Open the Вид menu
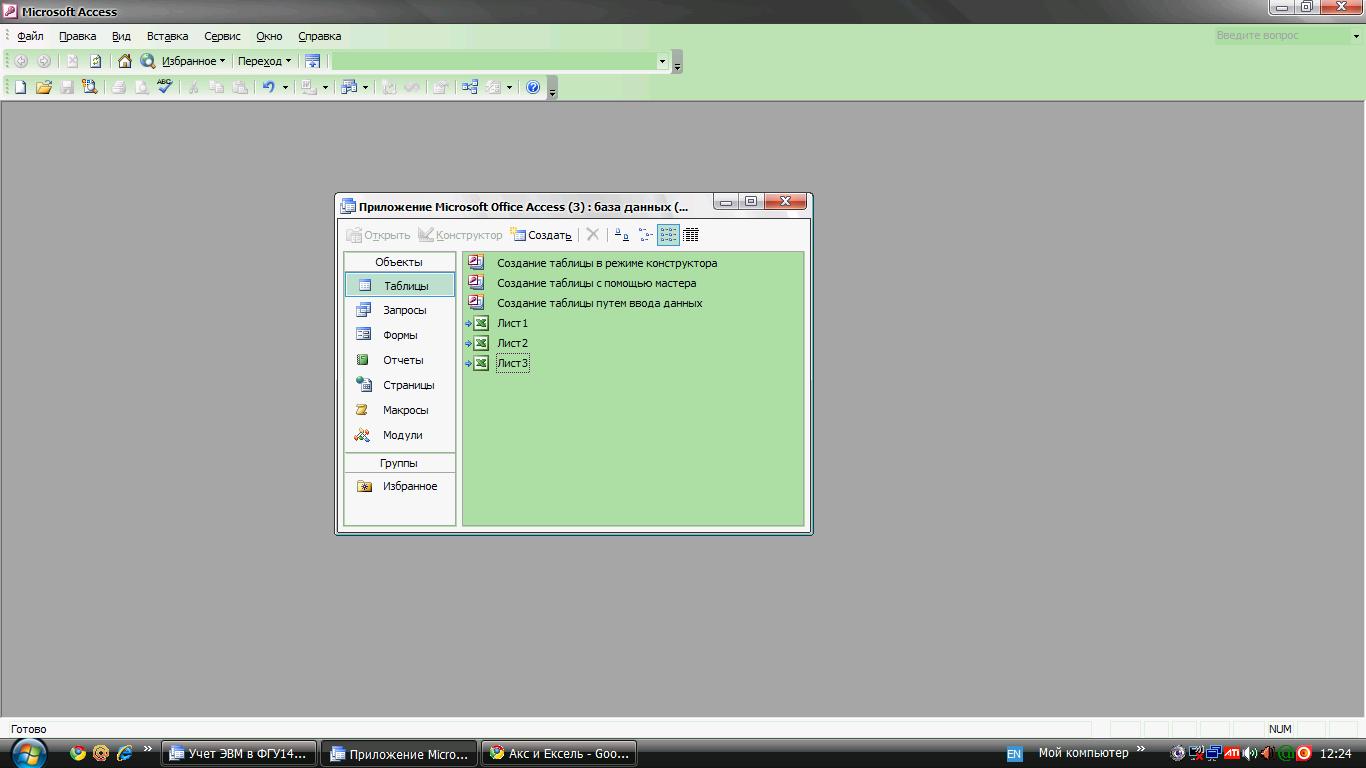Screen dimensions: 1366x768 coord(121,36)
